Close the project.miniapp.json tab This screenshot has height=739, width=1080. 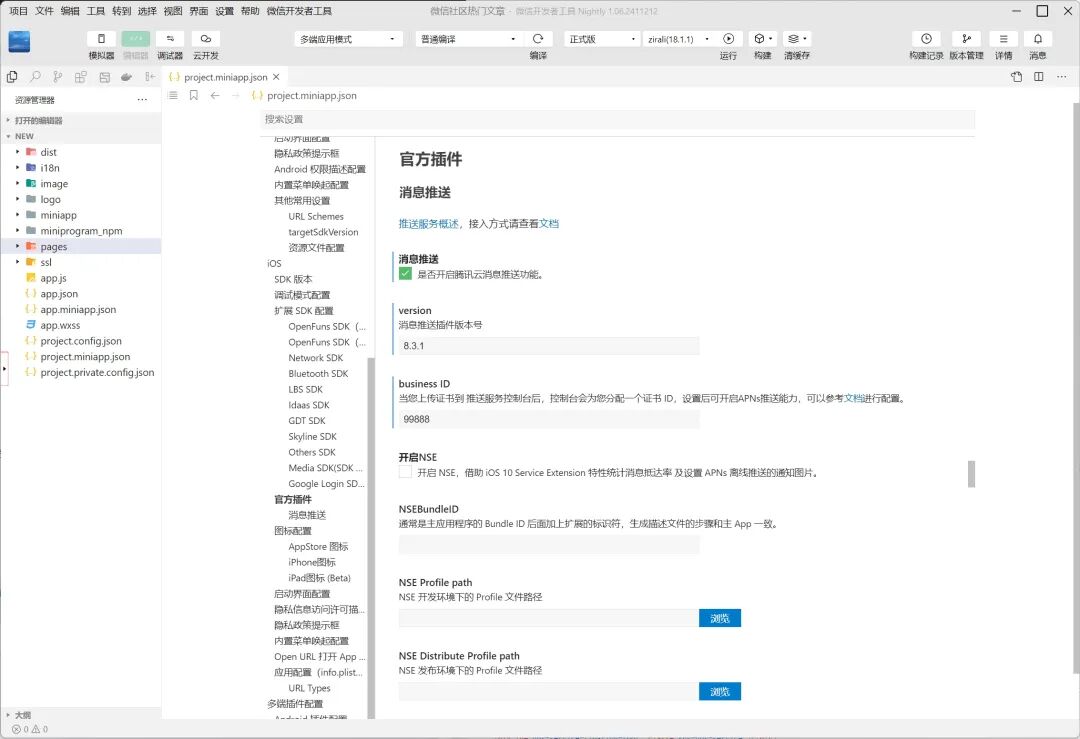click(x=276, y=77)
